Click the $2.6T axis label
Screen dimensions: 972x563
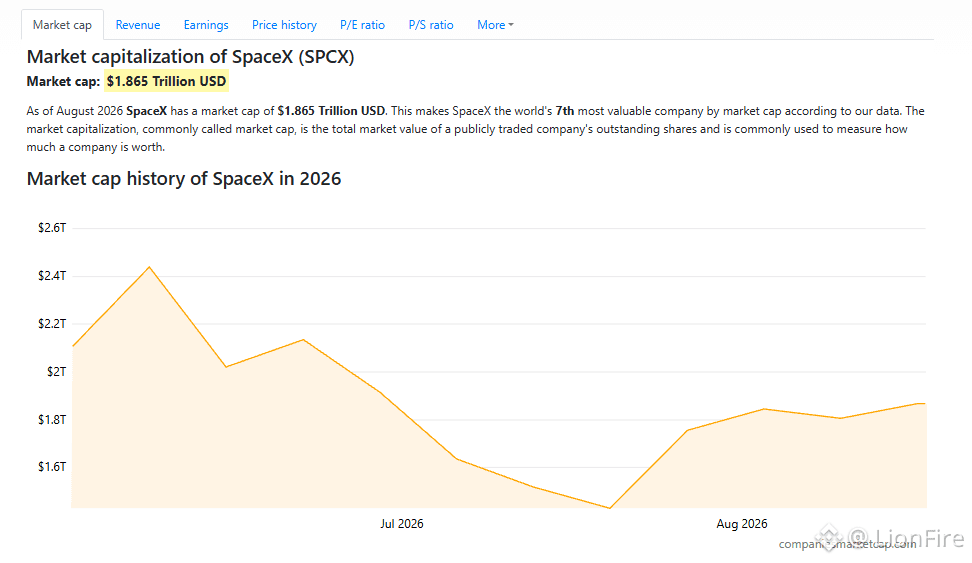pos(52,228)
